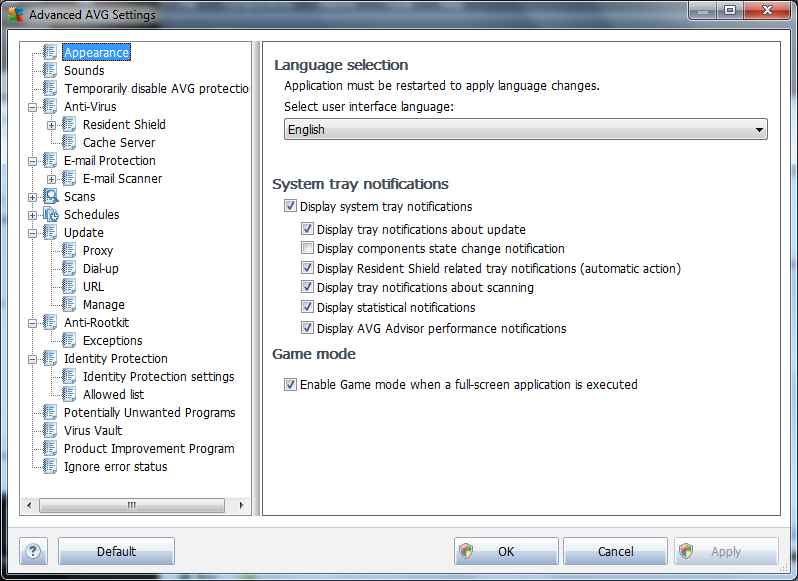Image resolution: width=798 pixels, height=581 pixels.
Task: Collapse the Anti-Rootkit tree node
Action: [x=33, y=324]
